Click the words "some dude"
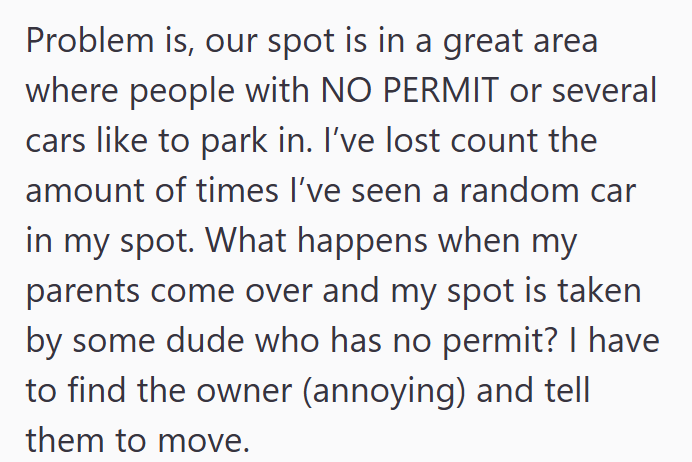This screenshot has width=692, height=462. pos(158,341)
